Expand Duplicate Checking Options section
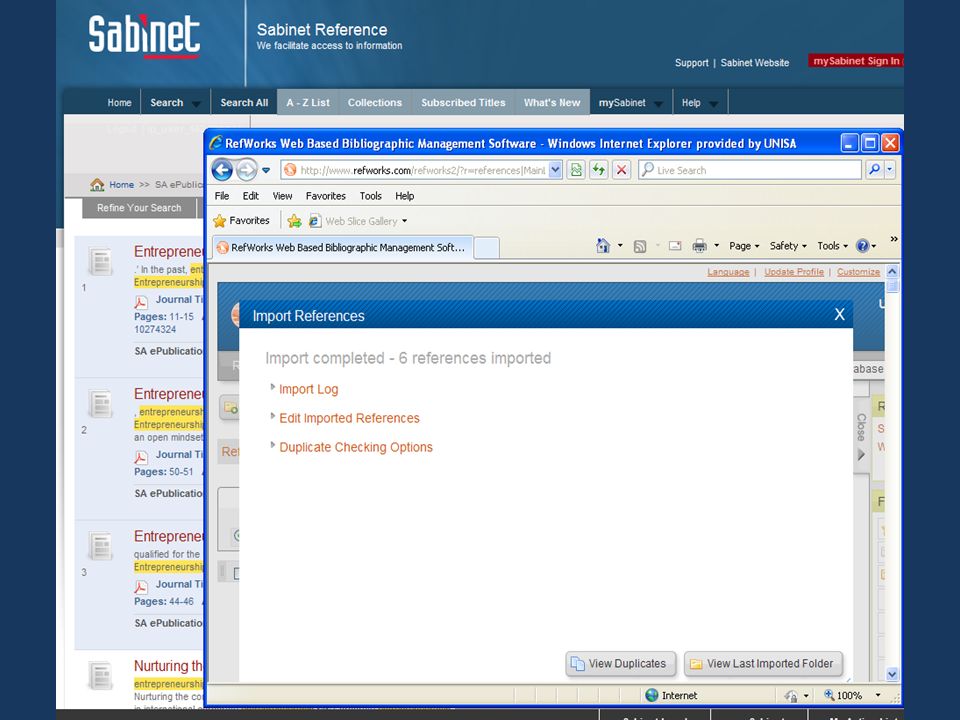Image resolution: width=960 pixels, height=720 pixels. (356, 447)
